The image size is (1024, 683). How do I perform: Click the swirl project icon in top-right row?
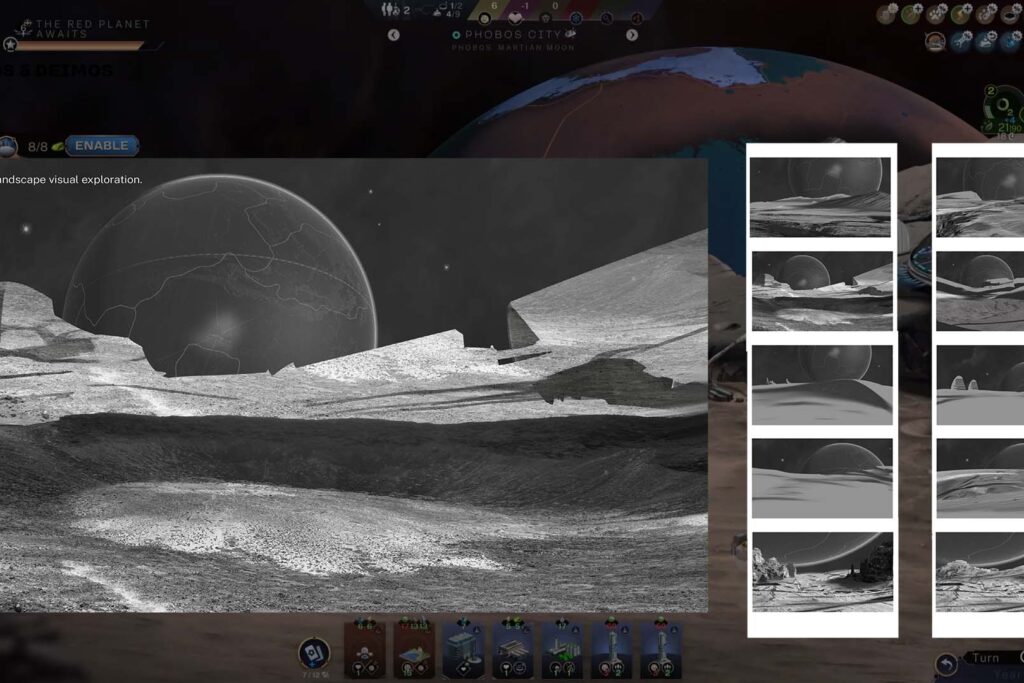point(987,14)
